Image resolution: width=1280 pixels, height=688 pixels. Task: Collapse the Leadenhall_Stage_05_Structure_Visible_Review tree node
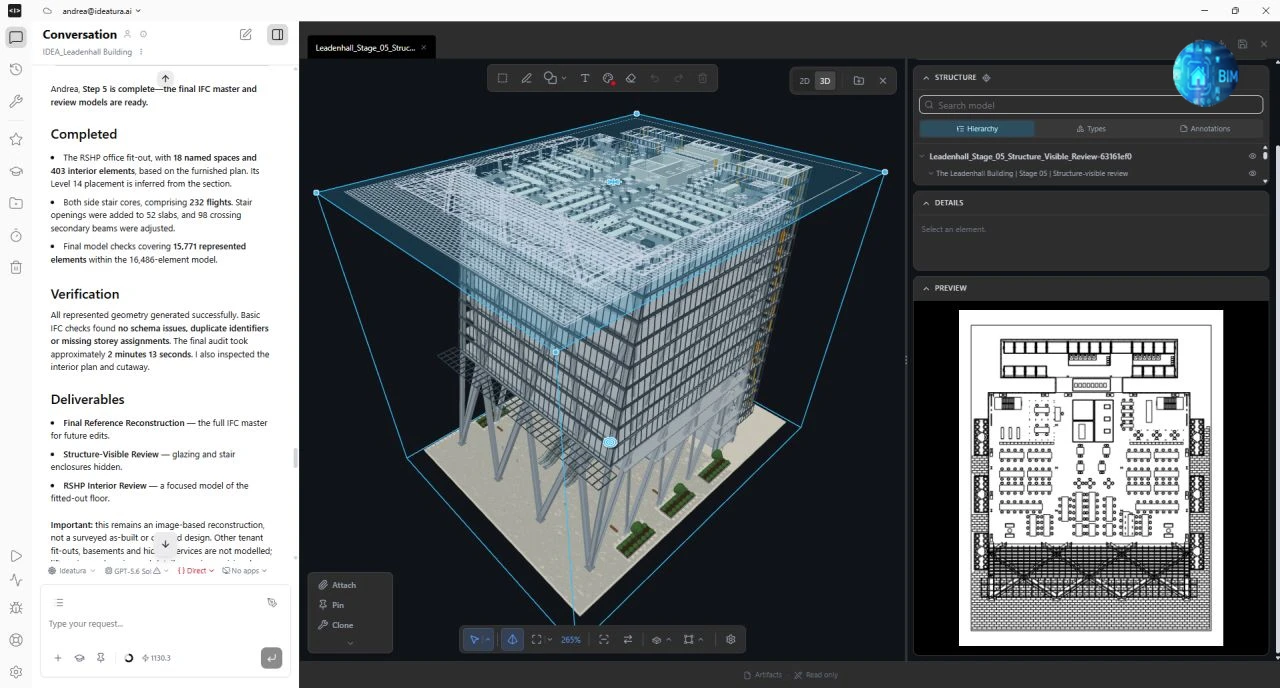(x=922, y=156)
